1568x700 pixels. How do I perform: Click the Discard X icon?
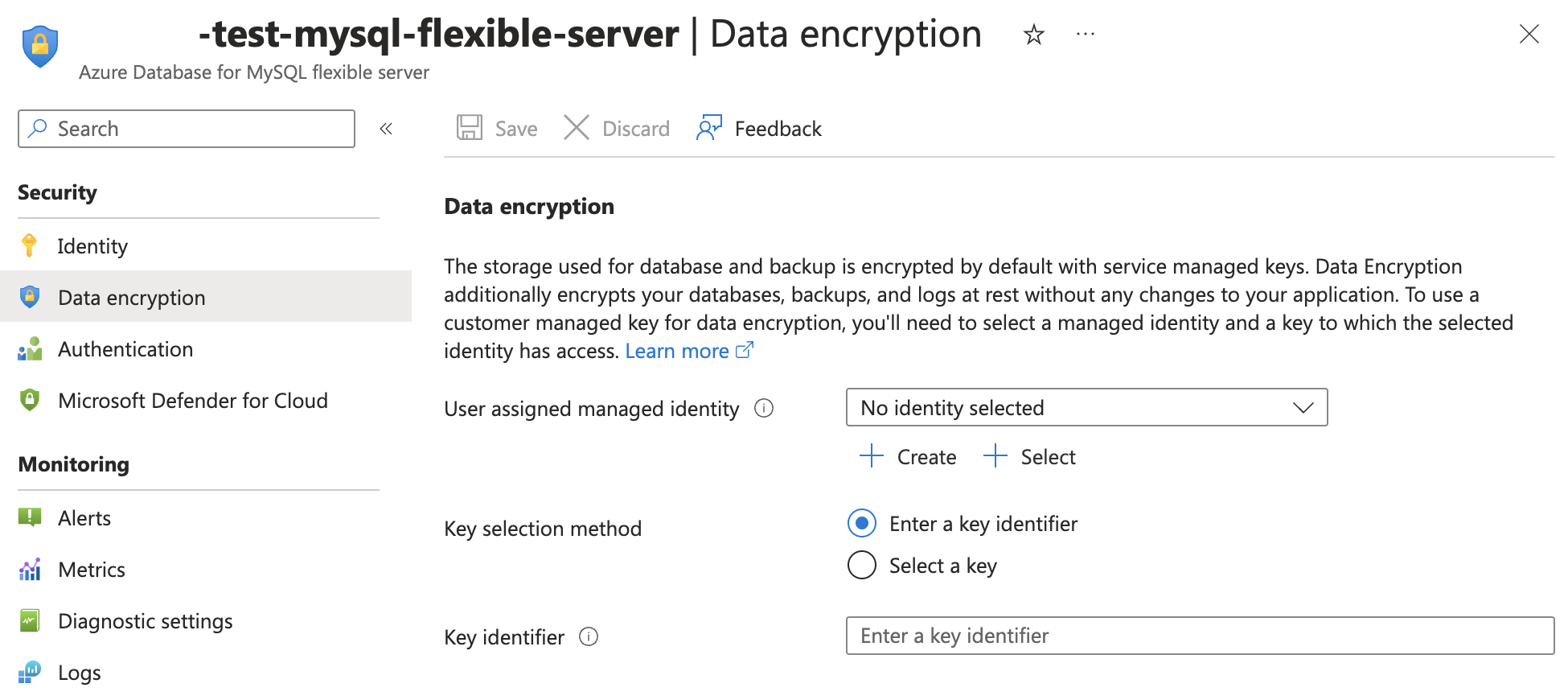click(x=577, y=128)
